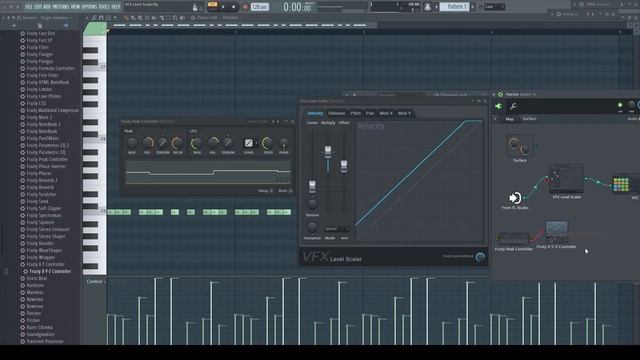Open the Mode selector in VFX Level Scaler
This screenshot has width=640, height=360.
337,229
